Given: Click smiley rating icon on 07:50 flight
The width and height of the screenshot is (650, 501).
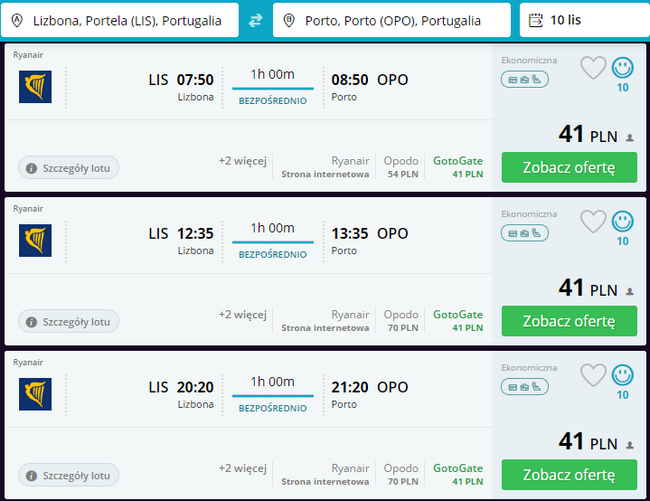Looking at the screenshot, I should tap(622, 68).
